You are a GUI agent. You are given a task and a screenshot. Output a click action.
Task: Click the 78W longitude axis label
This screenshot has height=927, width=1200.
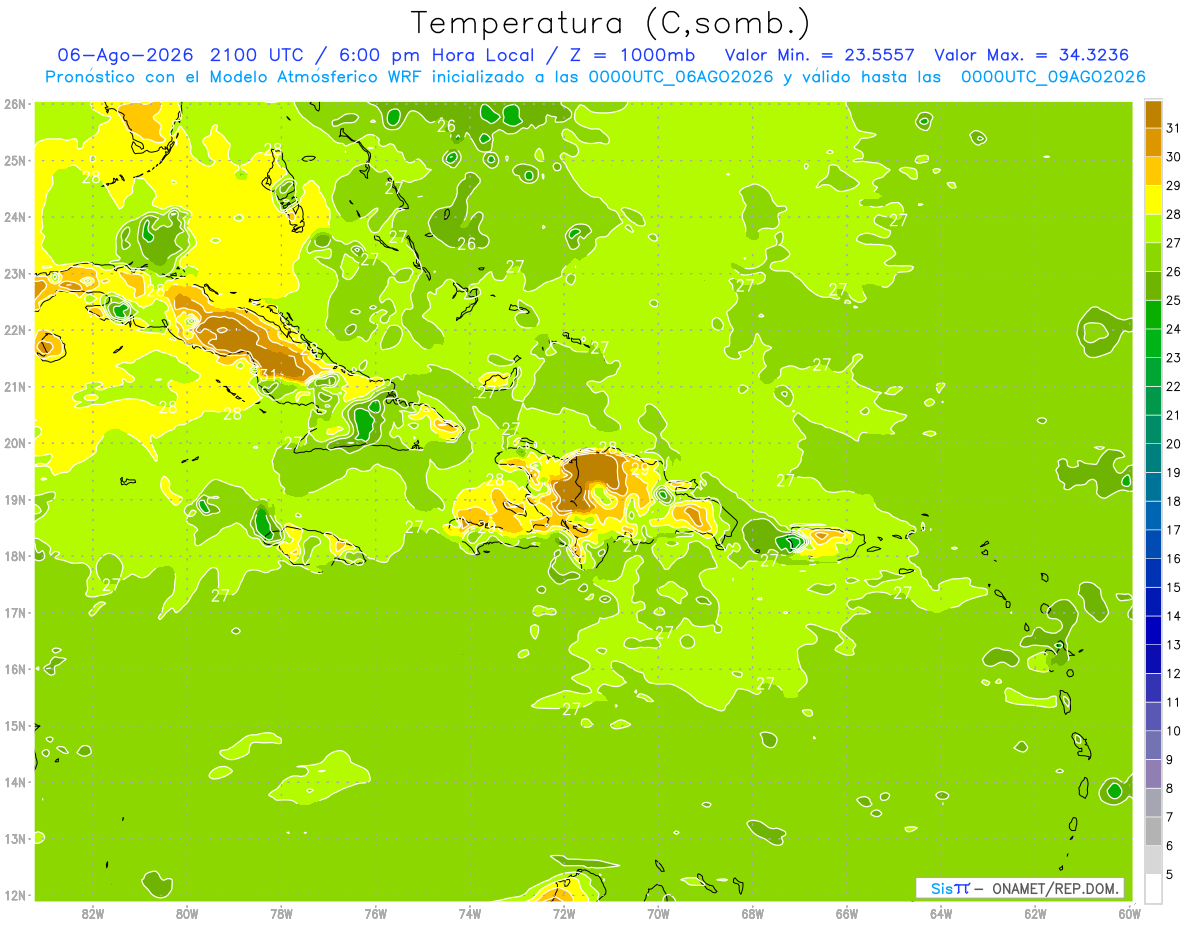(281, 913)
